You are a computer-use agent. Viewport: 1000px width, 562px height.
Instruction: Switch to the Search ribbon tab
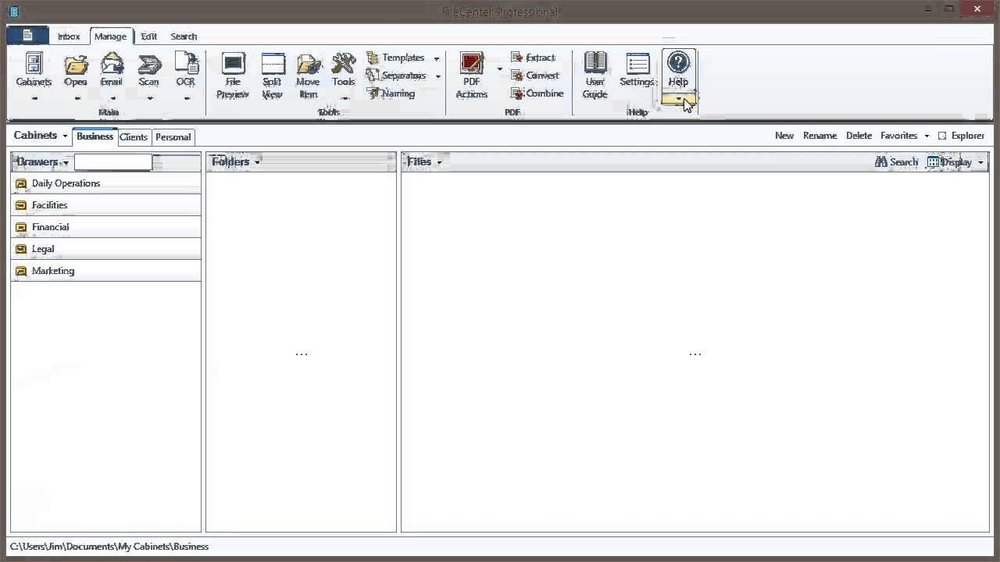pyautogui.click(x=184, y=36)
